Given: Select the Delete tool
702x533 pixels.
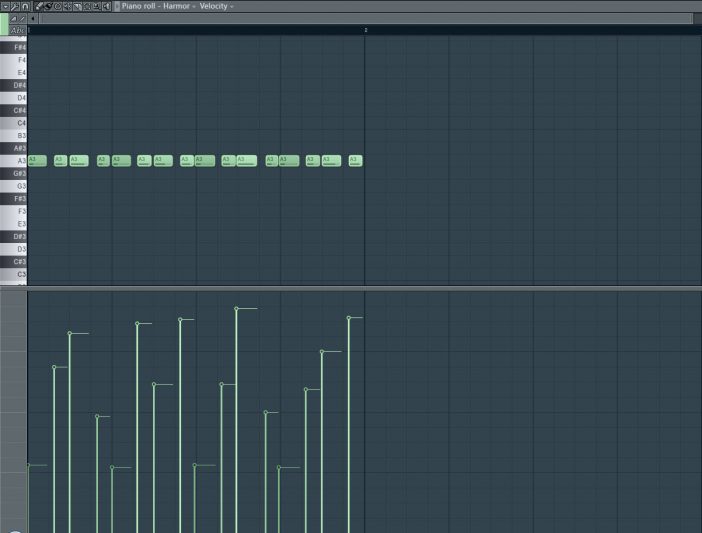Looking at the screenshot, I should pos(58,6).
